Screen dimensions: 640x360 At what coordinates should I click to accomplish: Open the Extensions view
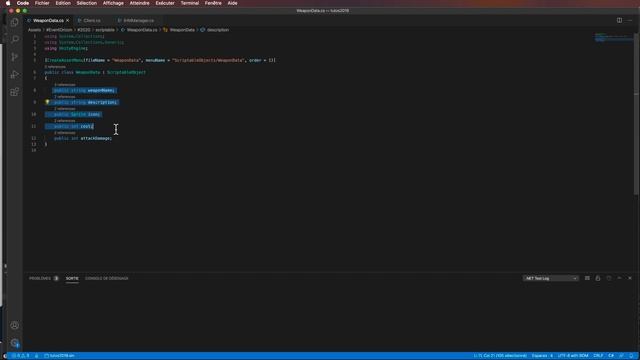pos(15,92)
